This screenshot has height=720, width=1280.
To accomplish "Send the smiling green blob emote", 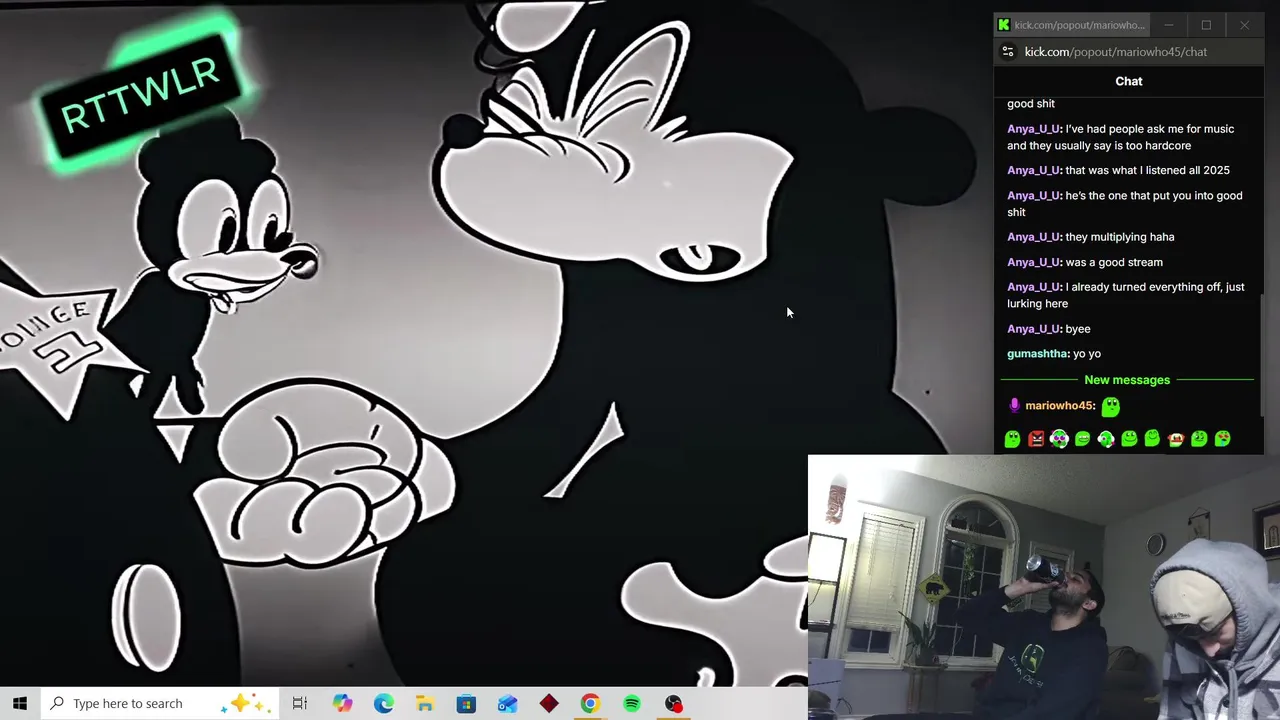I will [x=1129, y=439].
